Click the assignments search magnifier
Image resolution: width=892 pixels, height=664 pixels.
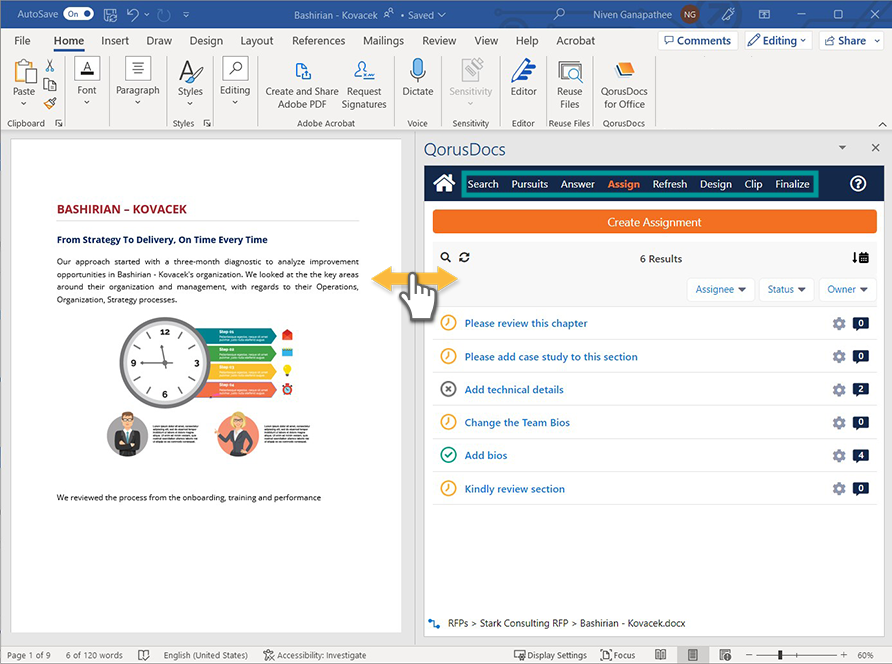(445, 257)
